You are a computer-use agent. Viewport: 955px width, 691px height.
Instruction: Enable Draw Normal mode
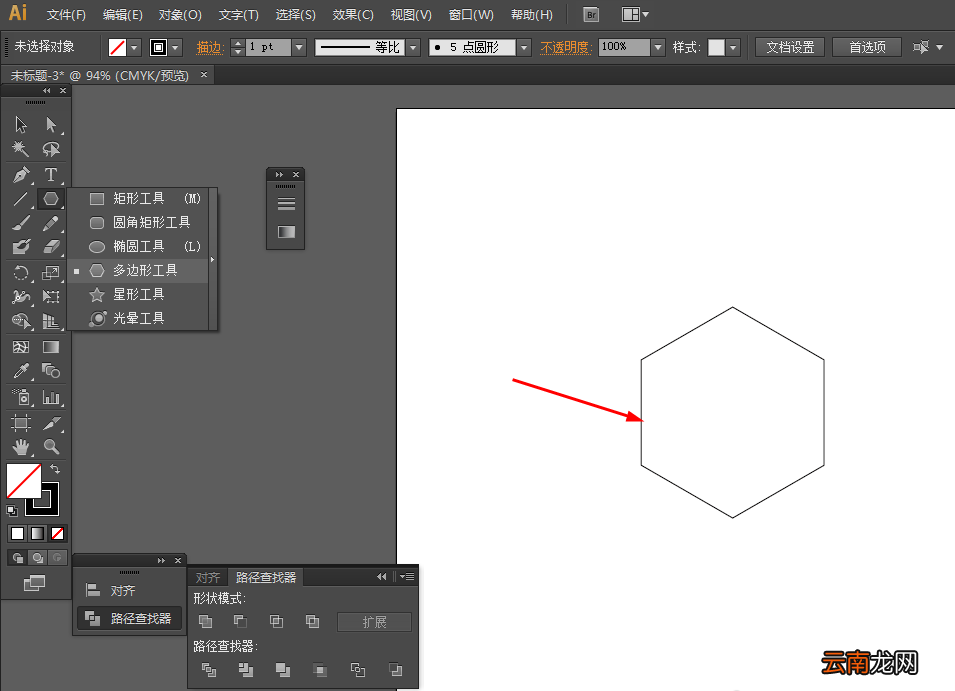[x=18, y=558]
